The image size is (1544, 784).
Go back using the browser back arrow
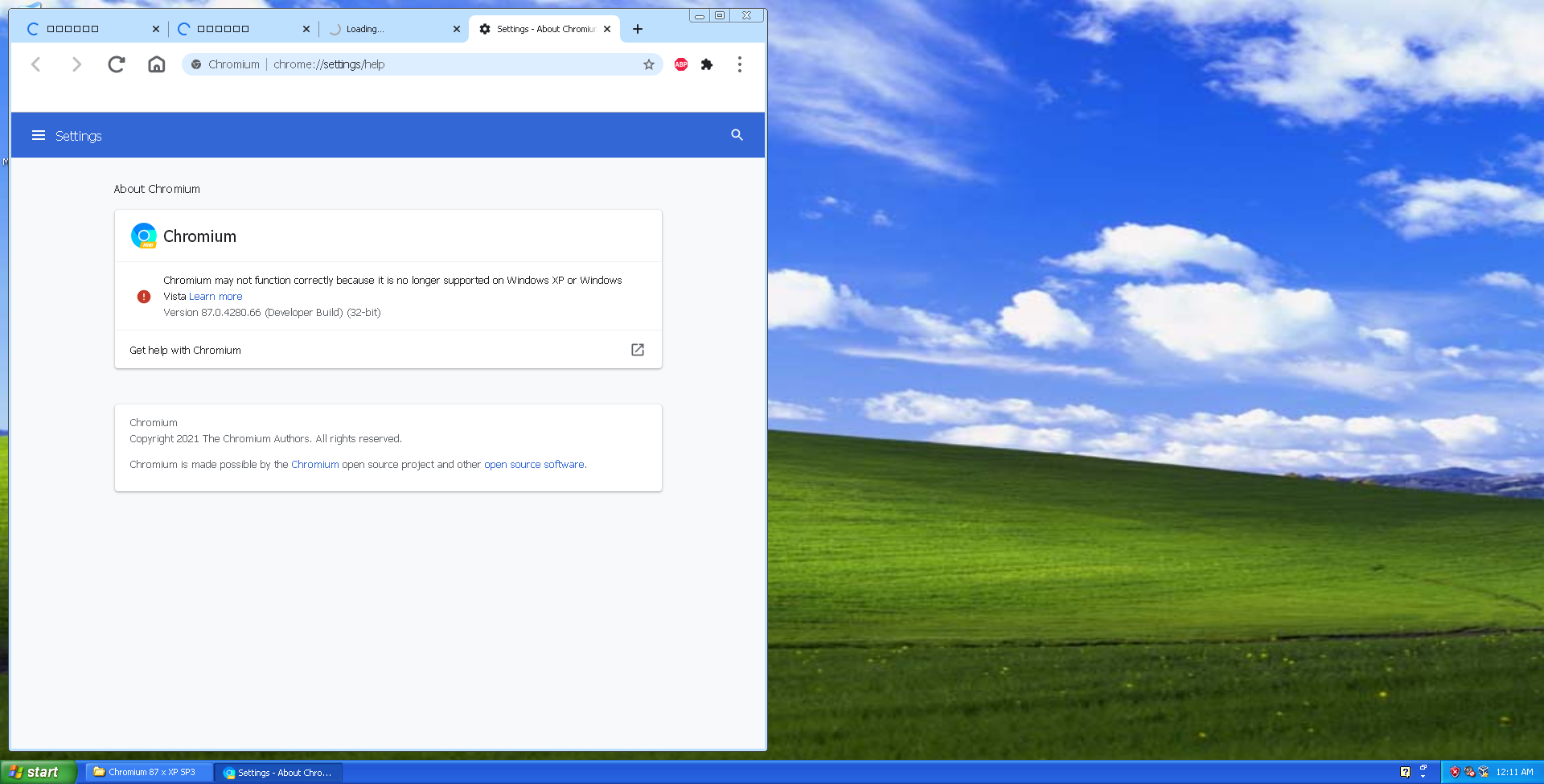coord(35,64)
